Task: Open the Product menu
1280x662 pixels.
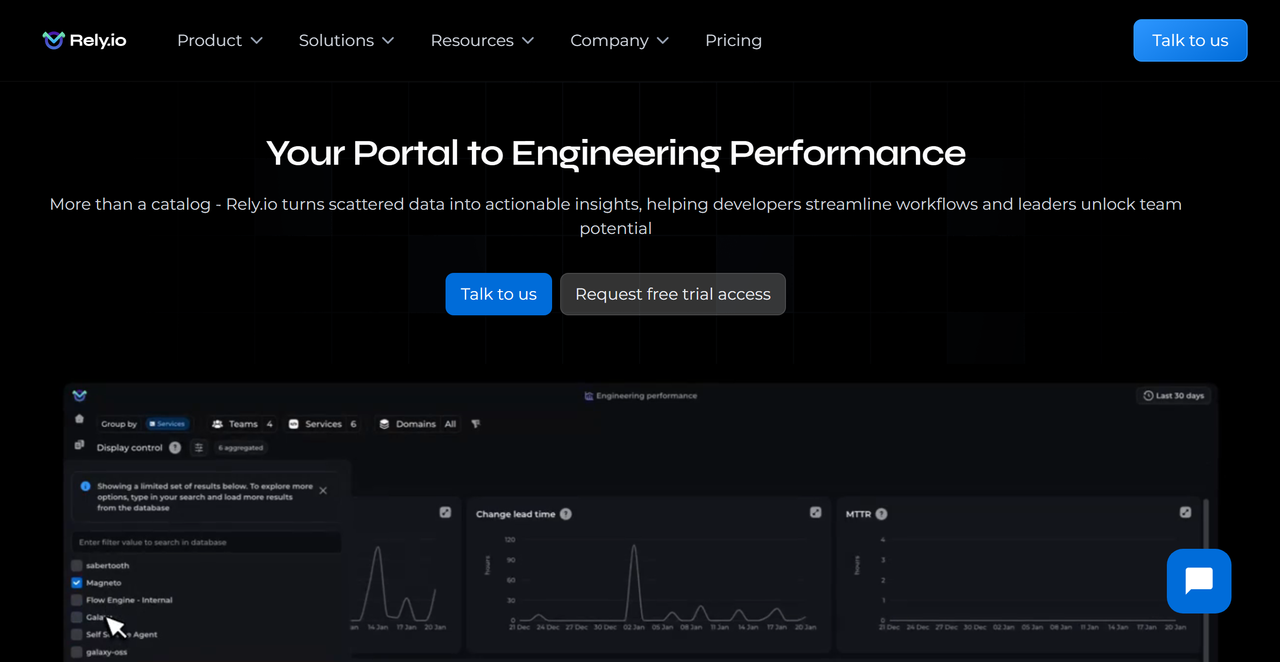Action: click(x=219, y=40)
